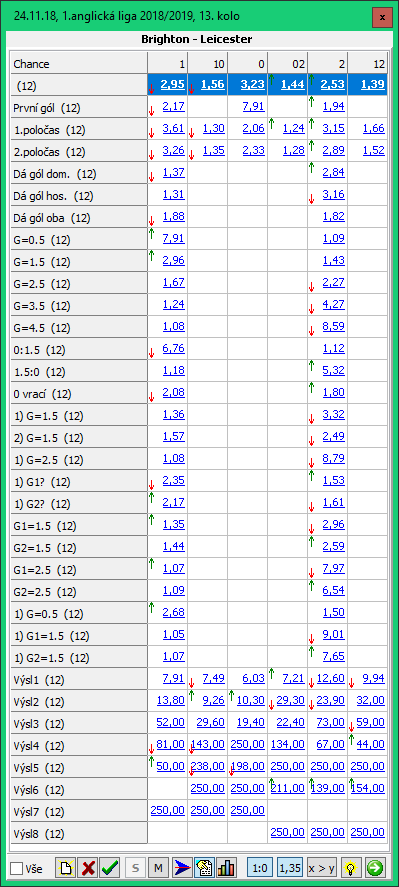Select the Chance column header
The height and width of the screenshot is (887, 399).
click(x=79, y=63)
